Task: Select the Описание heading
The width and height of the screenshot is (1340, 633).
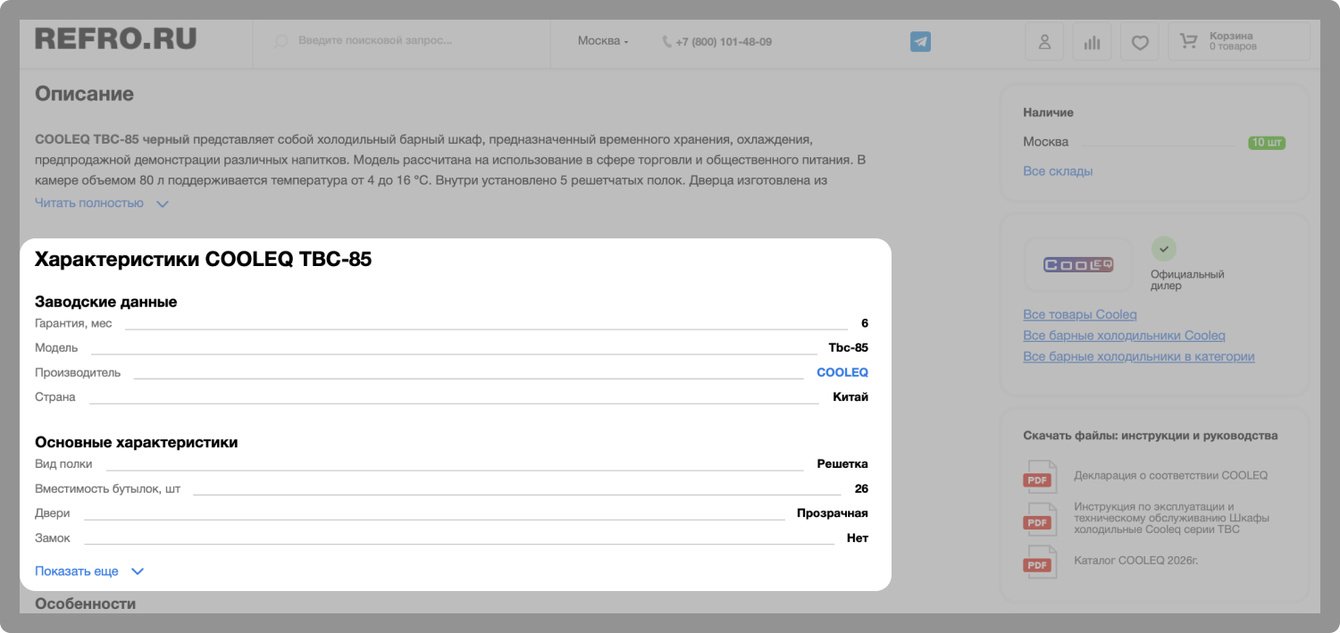Action: pos(84,94)
